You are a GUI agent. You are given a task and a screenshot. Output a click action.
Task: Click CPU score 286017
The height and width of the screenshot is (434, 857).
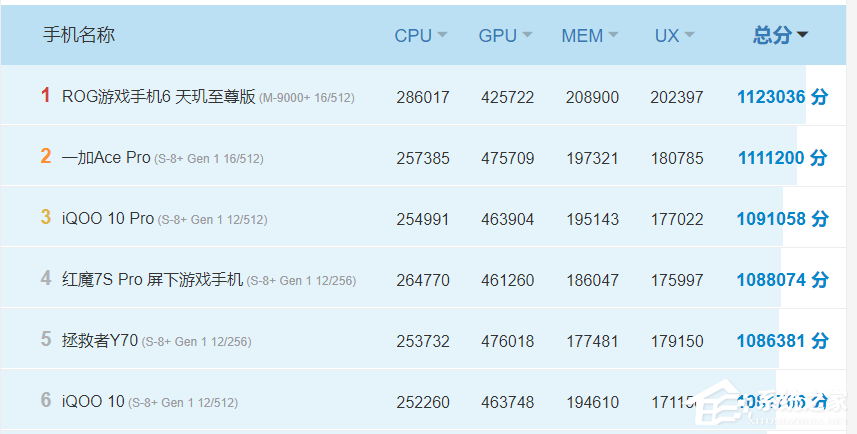click(423, 97)
